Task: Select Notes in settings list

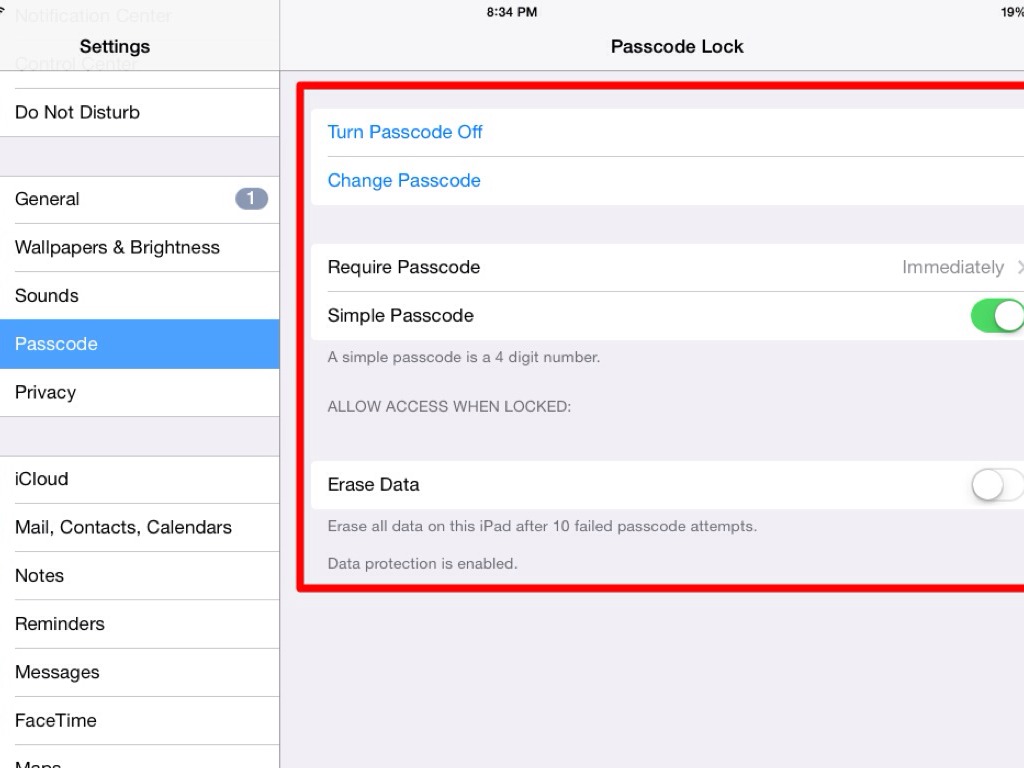Action: point(40,576)
